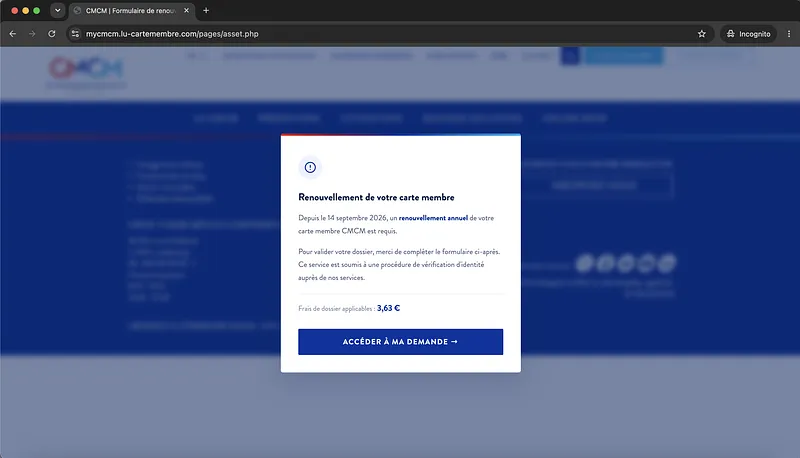Click the 'renouvellement annuel' bold link text

pyautogui.click(x=433, y=218)
